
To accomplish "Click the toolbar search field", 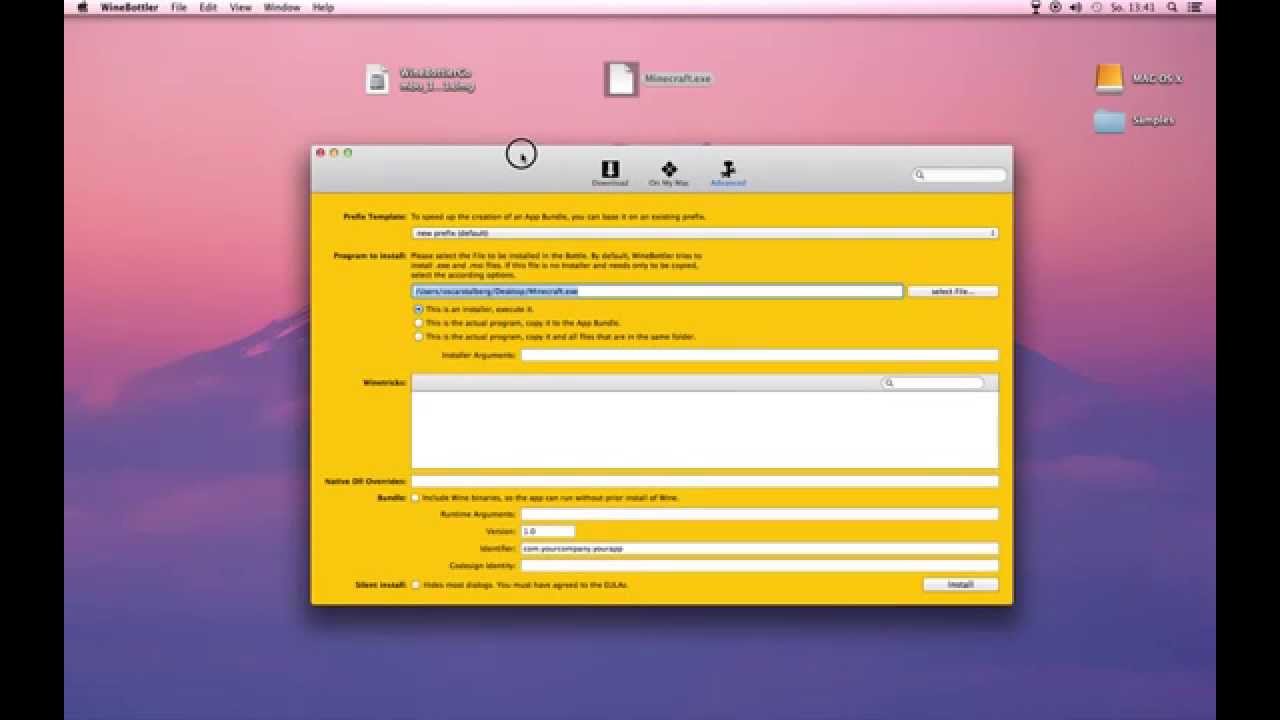I will 960,175.
